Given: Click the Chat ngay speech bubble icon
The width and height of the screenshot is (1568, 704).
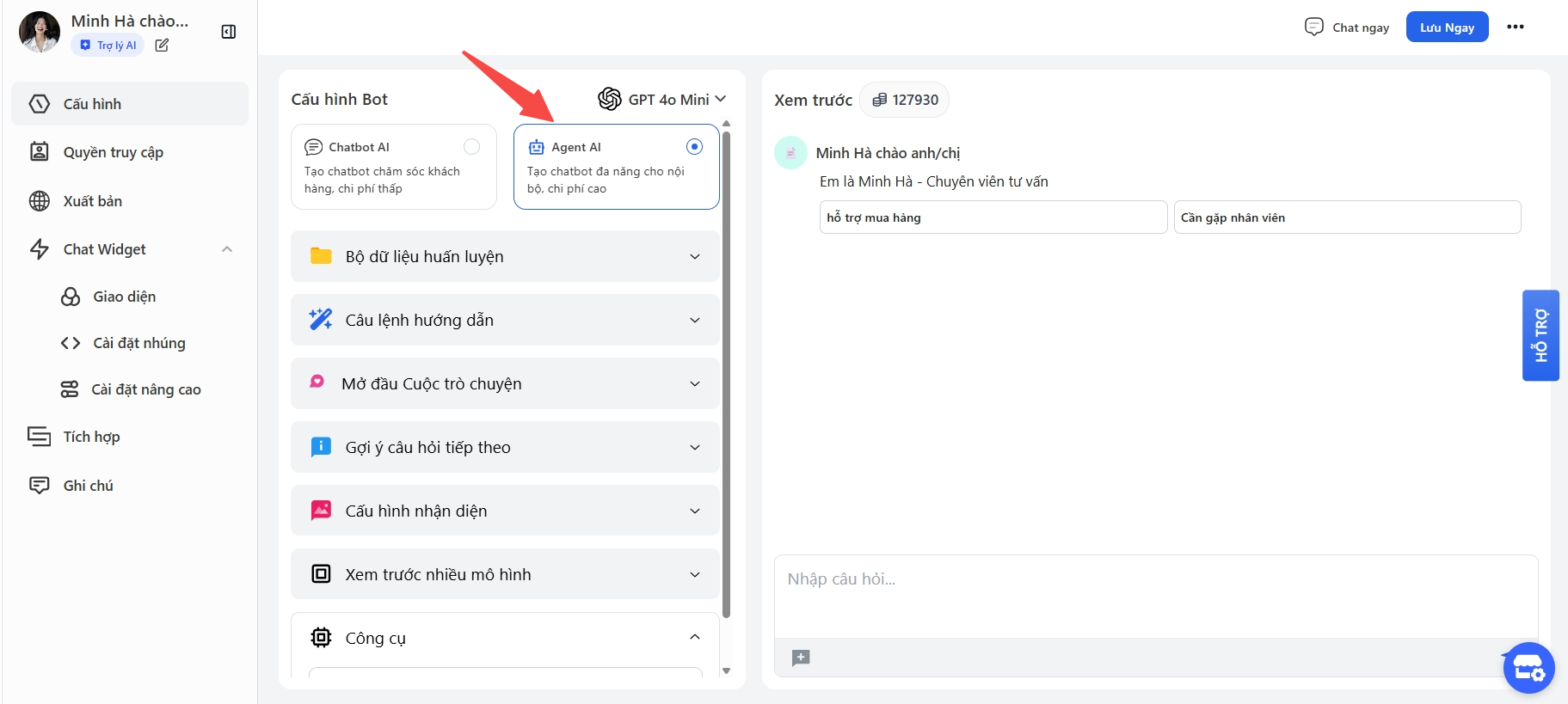Looking at the screenshot, I should [x=1313, y=27].
